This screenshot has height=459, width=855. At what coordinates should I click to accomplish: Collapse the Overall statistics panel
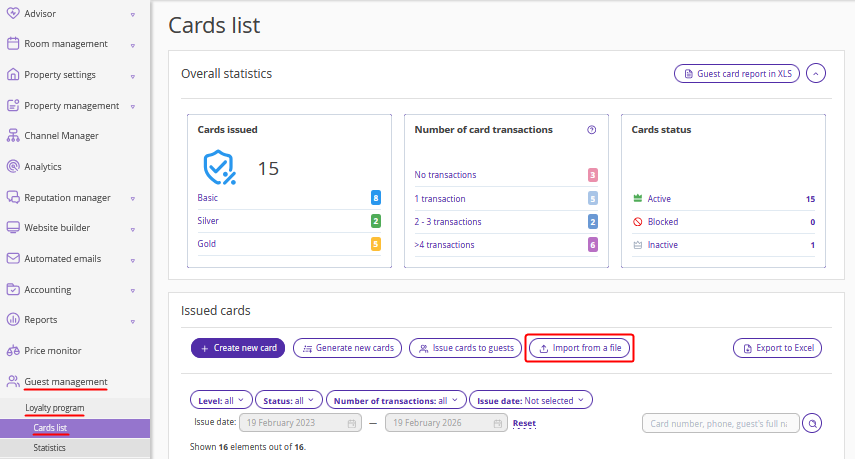(816, 74)
